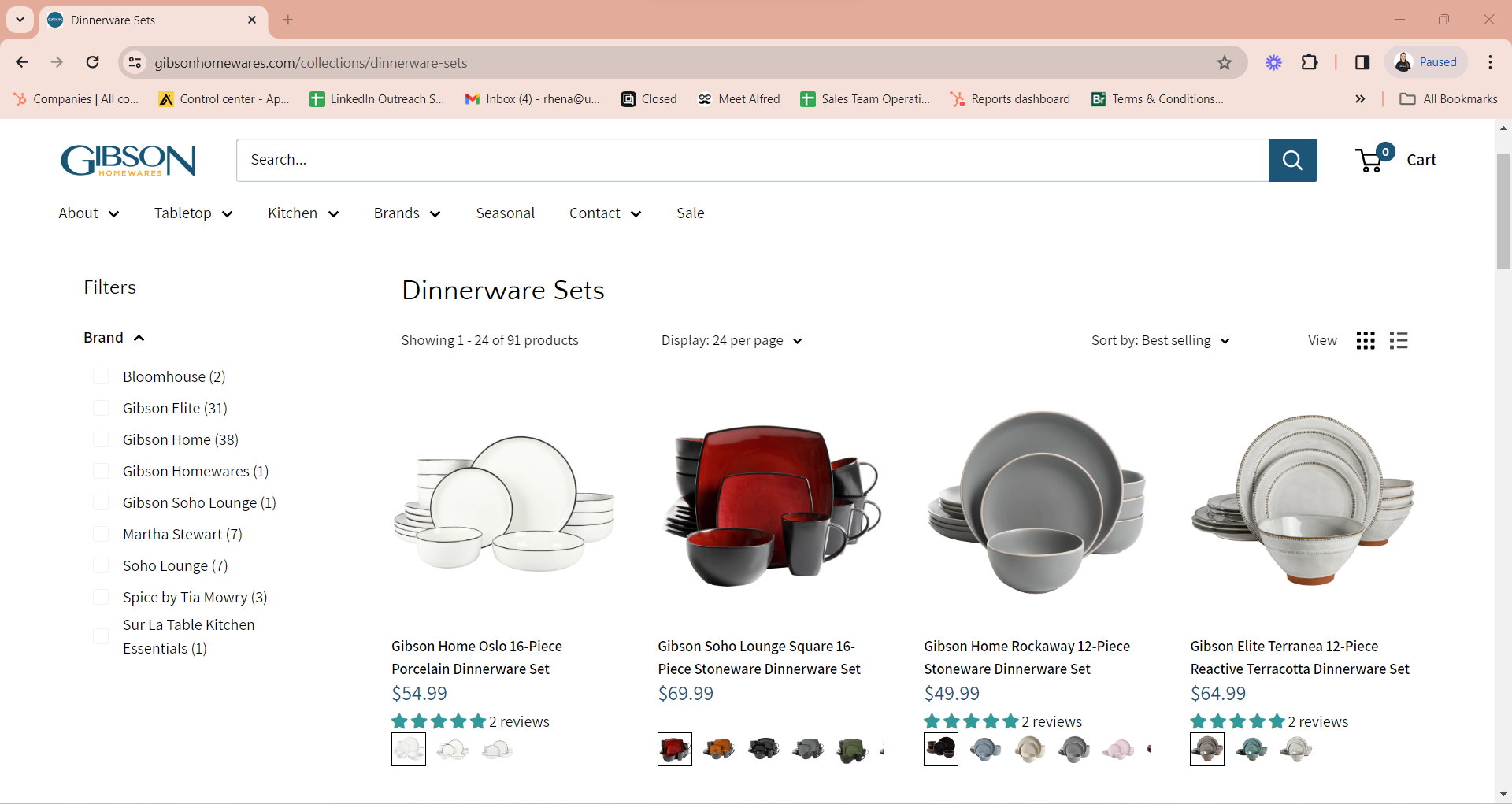
Task: Open Control center bookmark
Action: [x=224, y=99]
